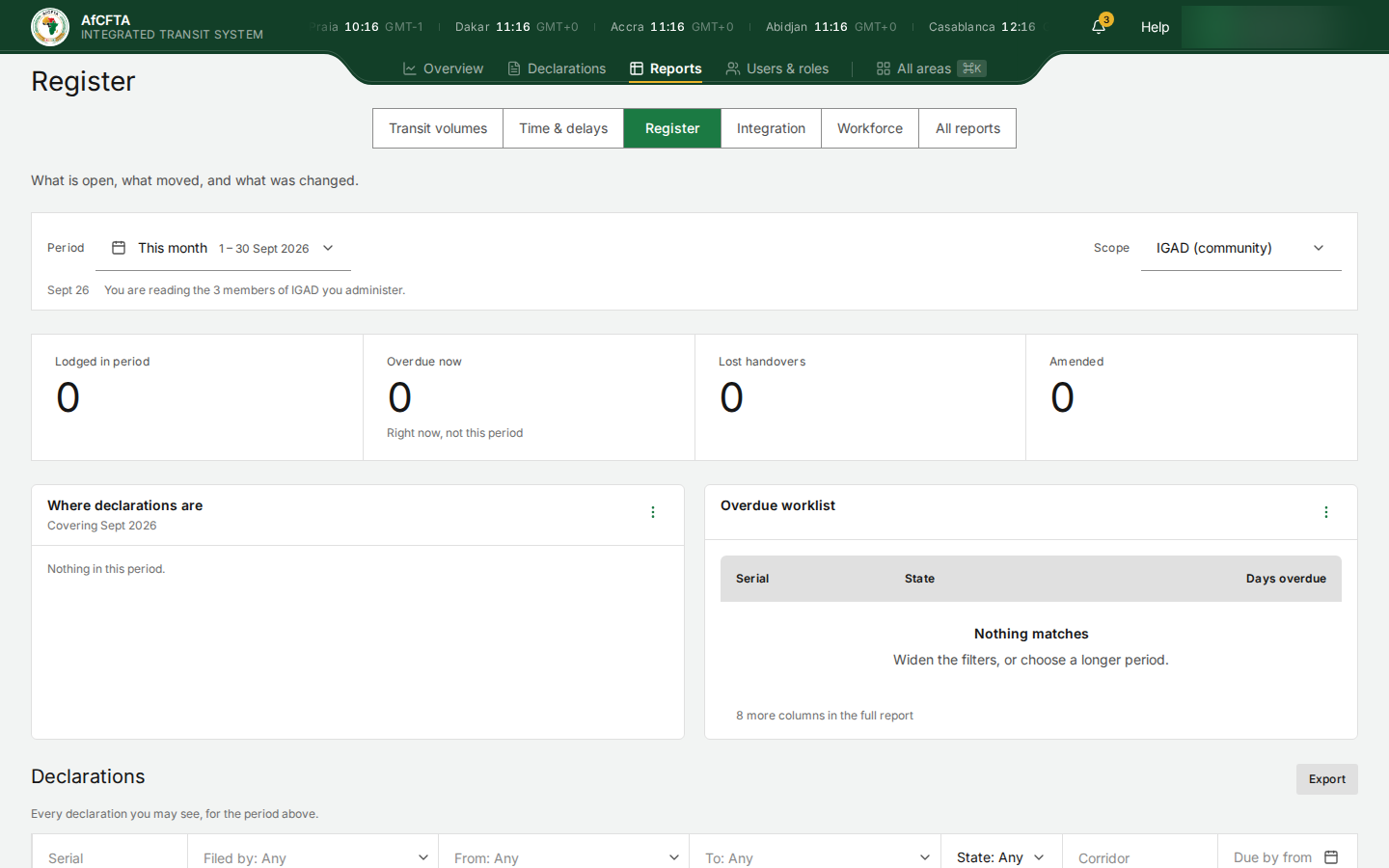Open the Help link

[1155, 27]
